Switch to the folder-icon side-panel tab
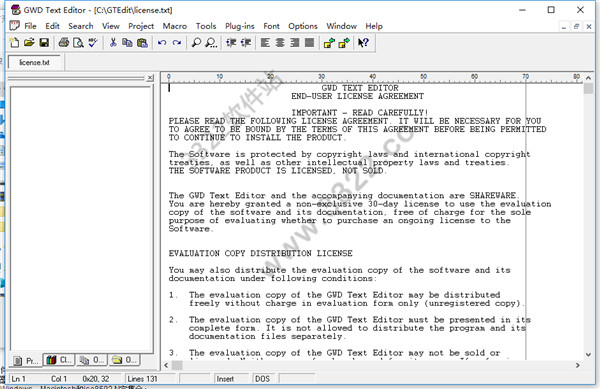Screen dimensions: 600x389 (x=124, y=360)
